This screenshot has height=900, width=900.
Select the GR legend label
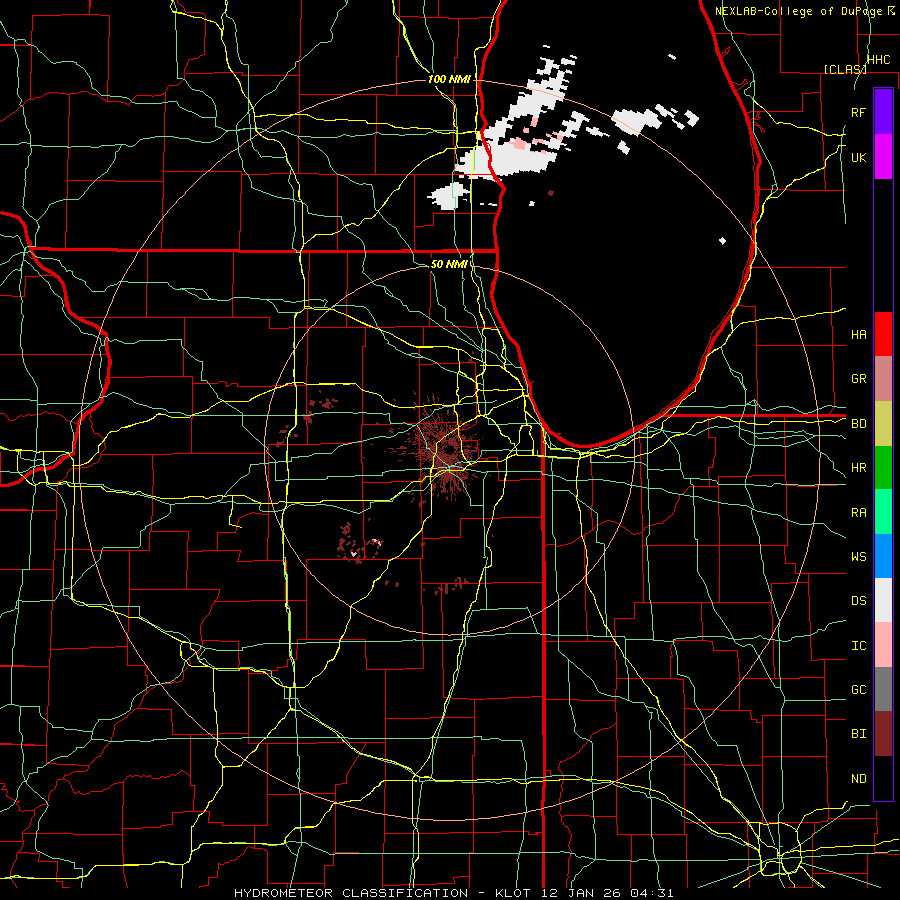click(859, 379)
